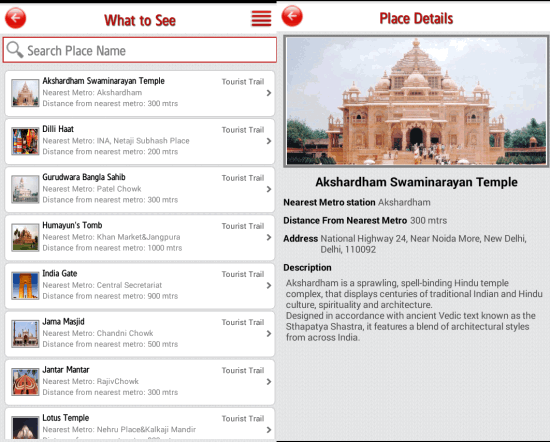550x442 pixels.
Task: Click the search magnifier icon
Action: coord(15,49)
